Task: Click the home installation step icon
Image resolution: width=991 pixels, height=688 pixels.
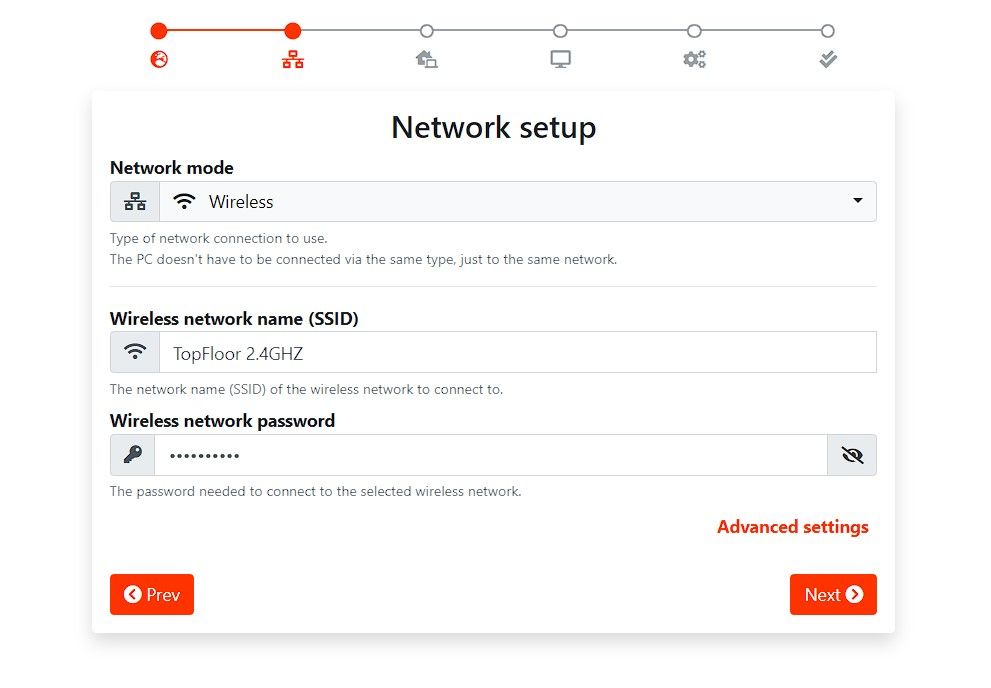Action: (426, 60)
